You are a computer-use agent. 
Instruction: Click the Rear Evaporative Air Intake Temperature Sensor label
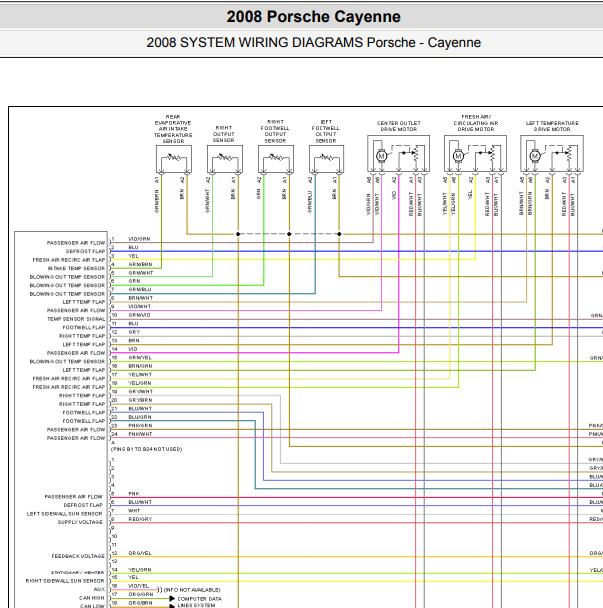tap(173, 129)
